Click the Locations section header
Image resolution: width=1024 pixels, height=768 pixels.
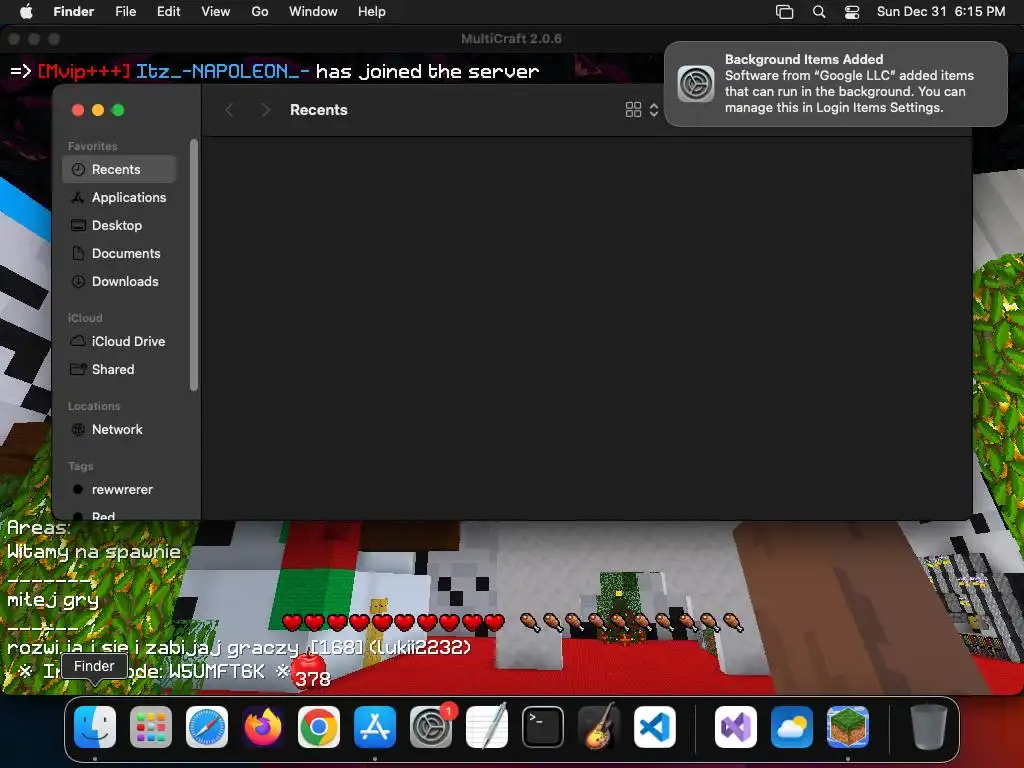click(94, 406)
